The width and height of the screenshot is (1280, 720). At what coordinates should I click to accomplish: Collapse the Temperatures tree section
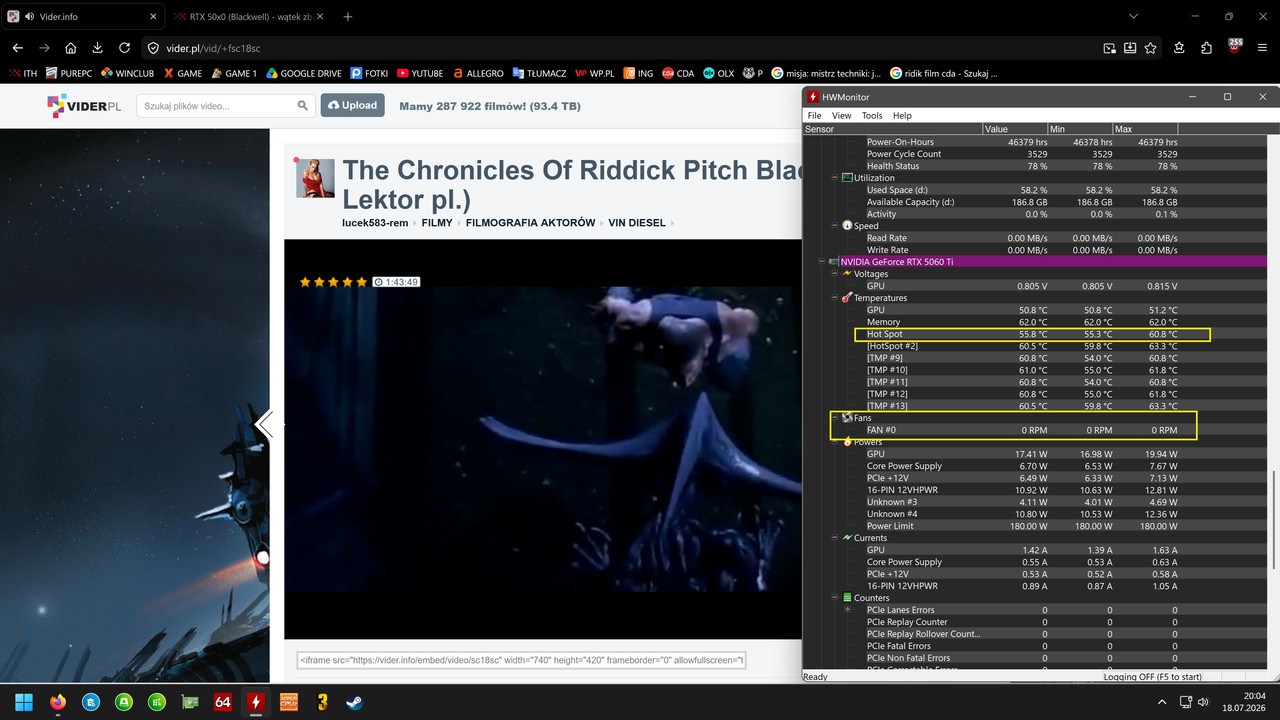click(x=835, y=298)
